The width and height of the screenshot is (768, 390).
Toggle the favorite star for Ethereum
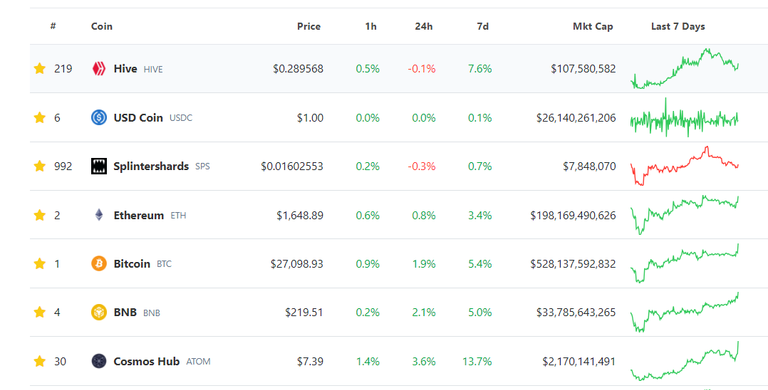click(x=40, y=215)
